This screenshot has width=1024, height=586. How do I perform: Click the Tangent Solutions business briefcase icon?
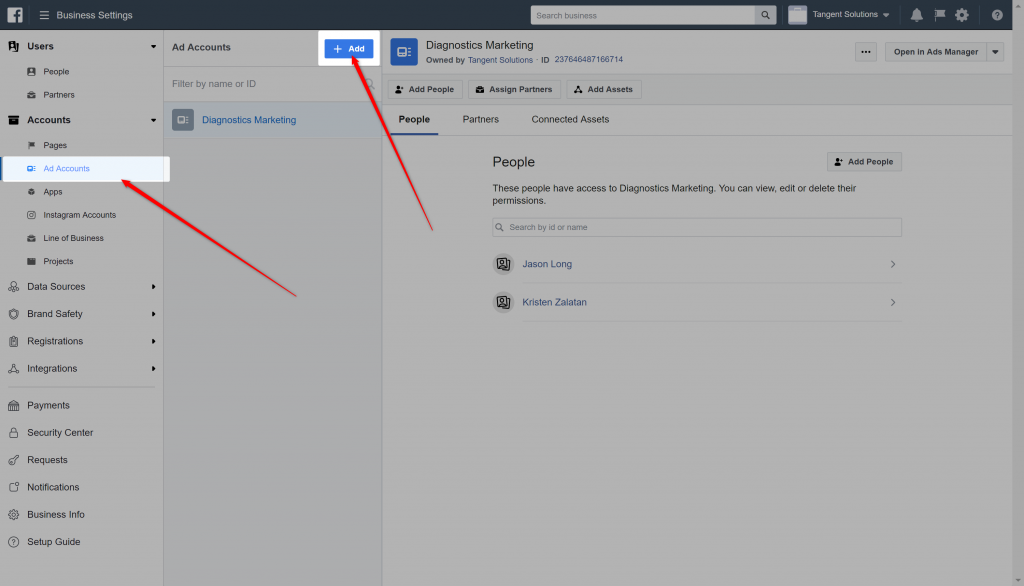(x=797, y=15)
